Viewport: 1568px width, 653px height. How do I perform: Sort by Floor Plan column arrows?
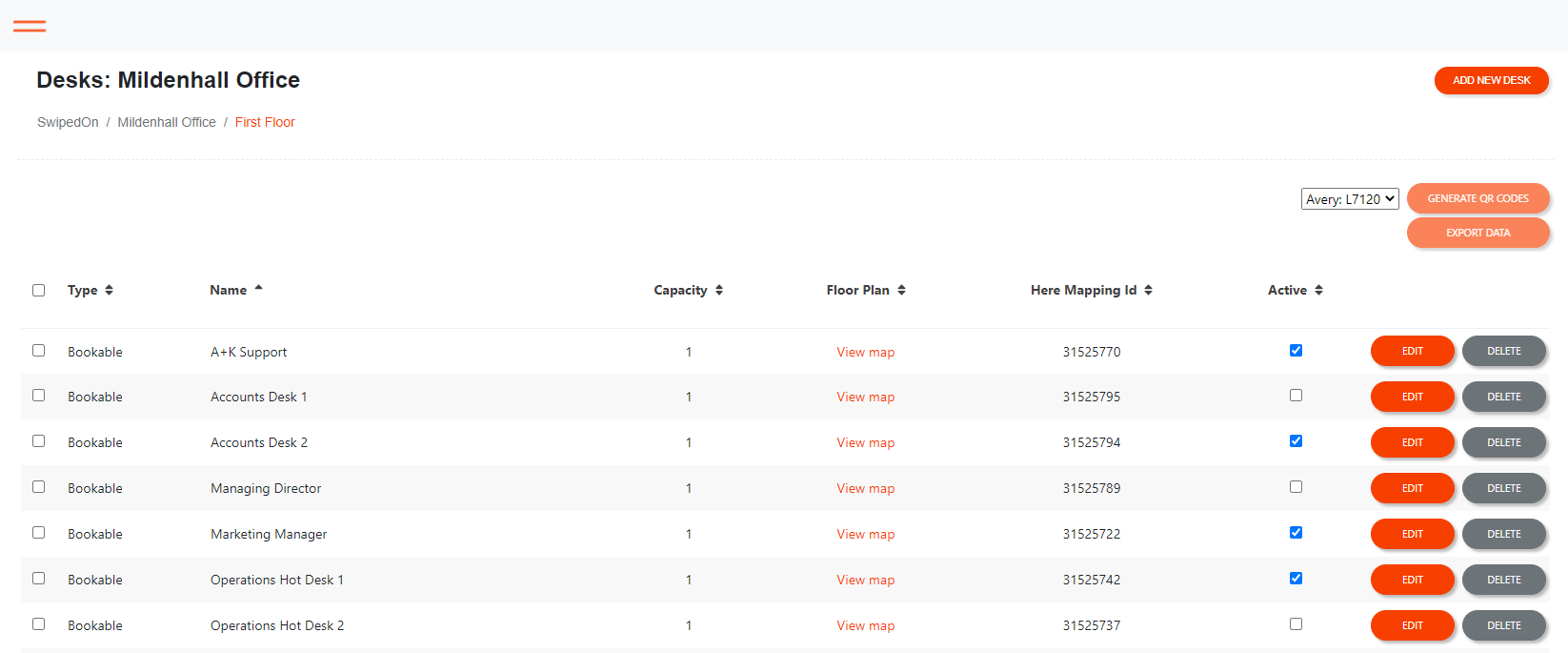tap(901, 290)
